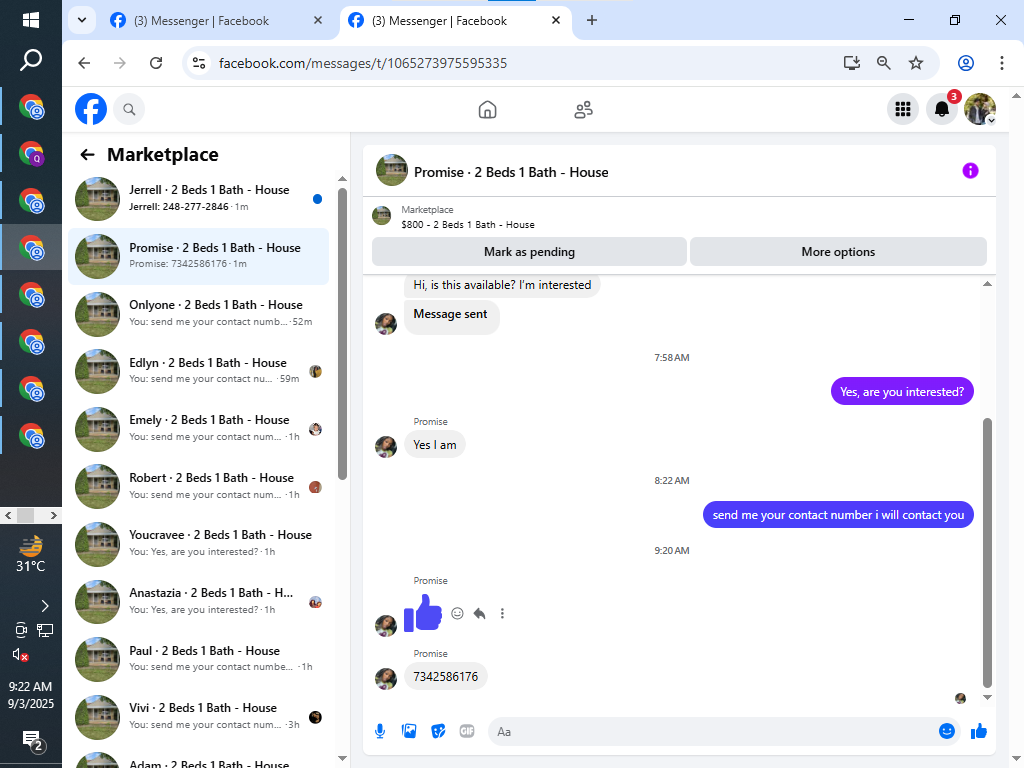Bookmark this page with the star
The height and width of the screenshot is (768, 1024).
click(916, 63)
